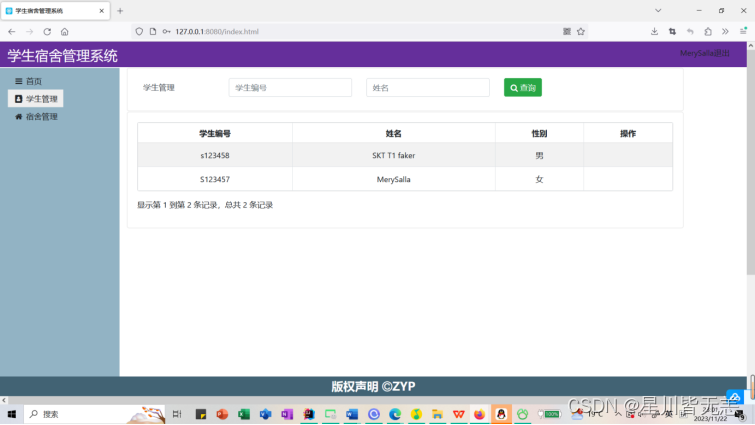Click the 学生宿舍管理系统 header title
Viewport: 755px width, 425px height.
62,55
